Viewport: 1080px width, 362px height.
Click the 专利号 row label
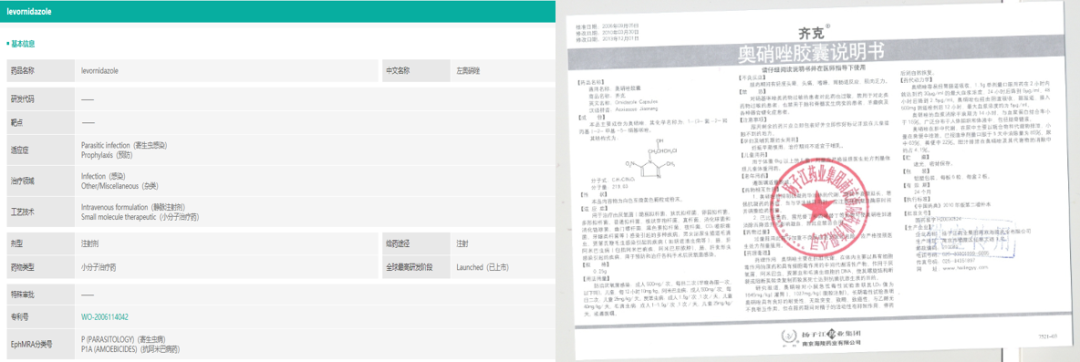point(41,317)
